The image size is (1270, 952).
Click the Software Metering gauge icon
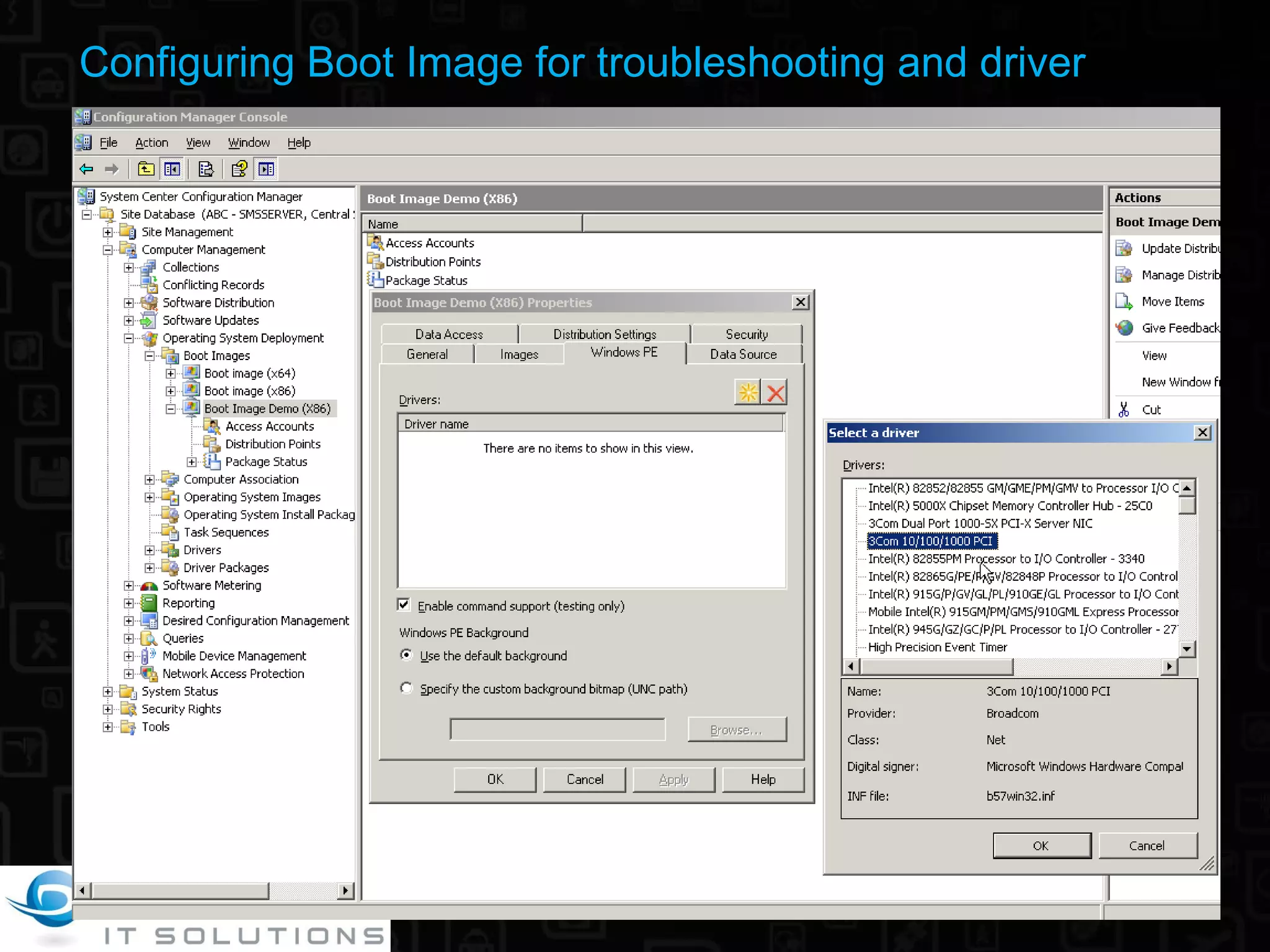click(x=149, y=585)
